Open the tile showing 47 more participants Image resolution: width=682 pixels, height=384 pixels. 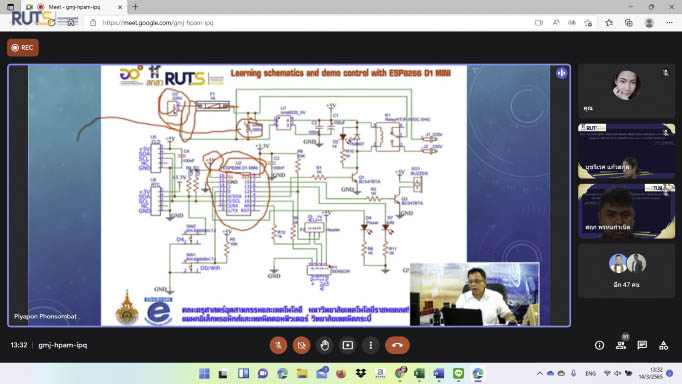(626, 270)
